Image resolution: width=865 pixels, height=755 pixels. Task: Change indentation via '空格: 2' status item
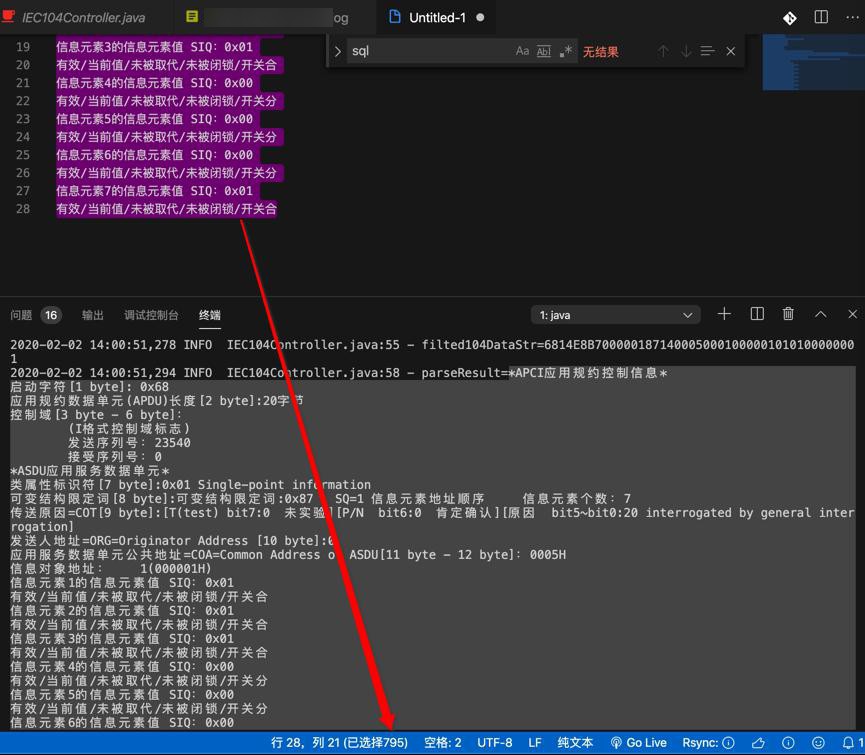tap(442, 743)
